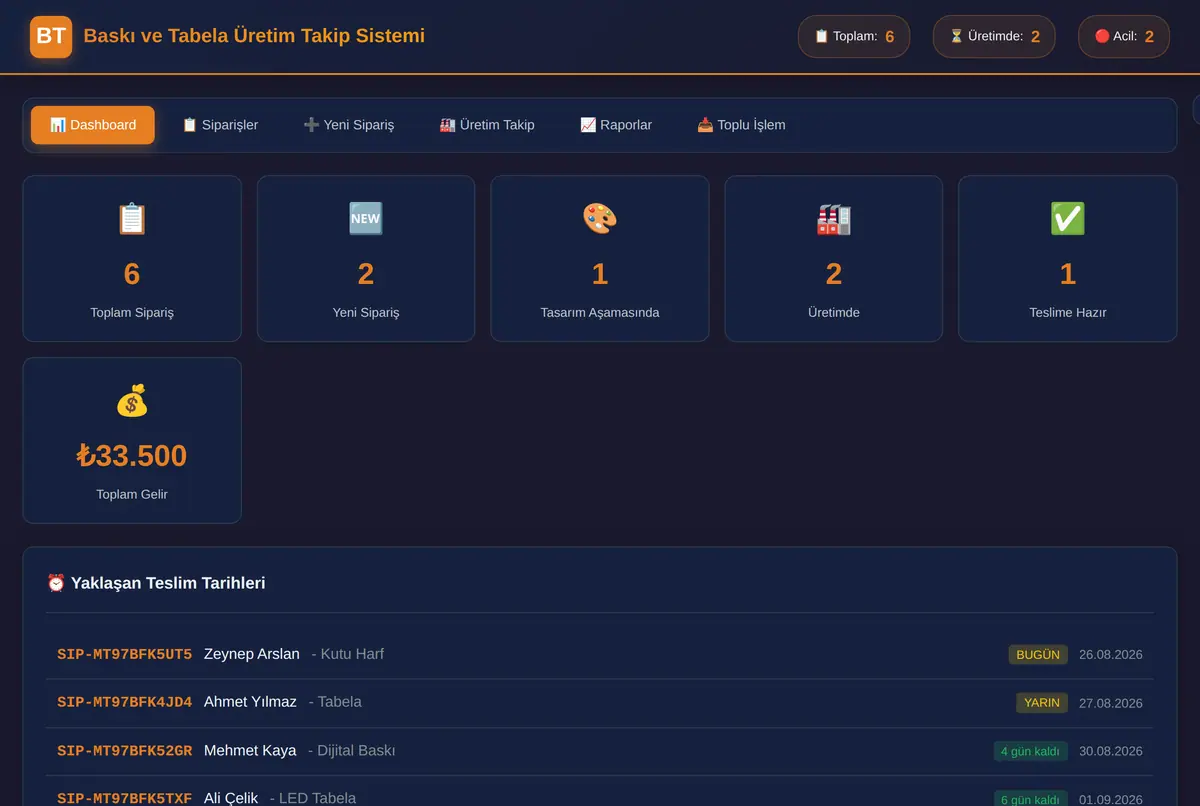Click the NEW icon in Yeni Sipariş card

366,219
